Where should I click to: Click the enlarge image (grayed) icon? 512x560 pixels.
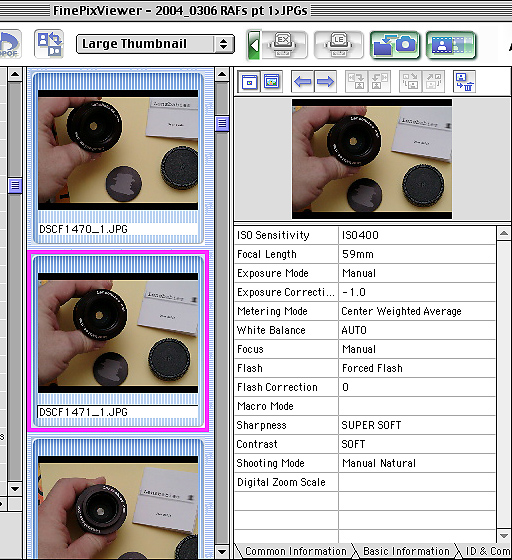click(433, 82)
